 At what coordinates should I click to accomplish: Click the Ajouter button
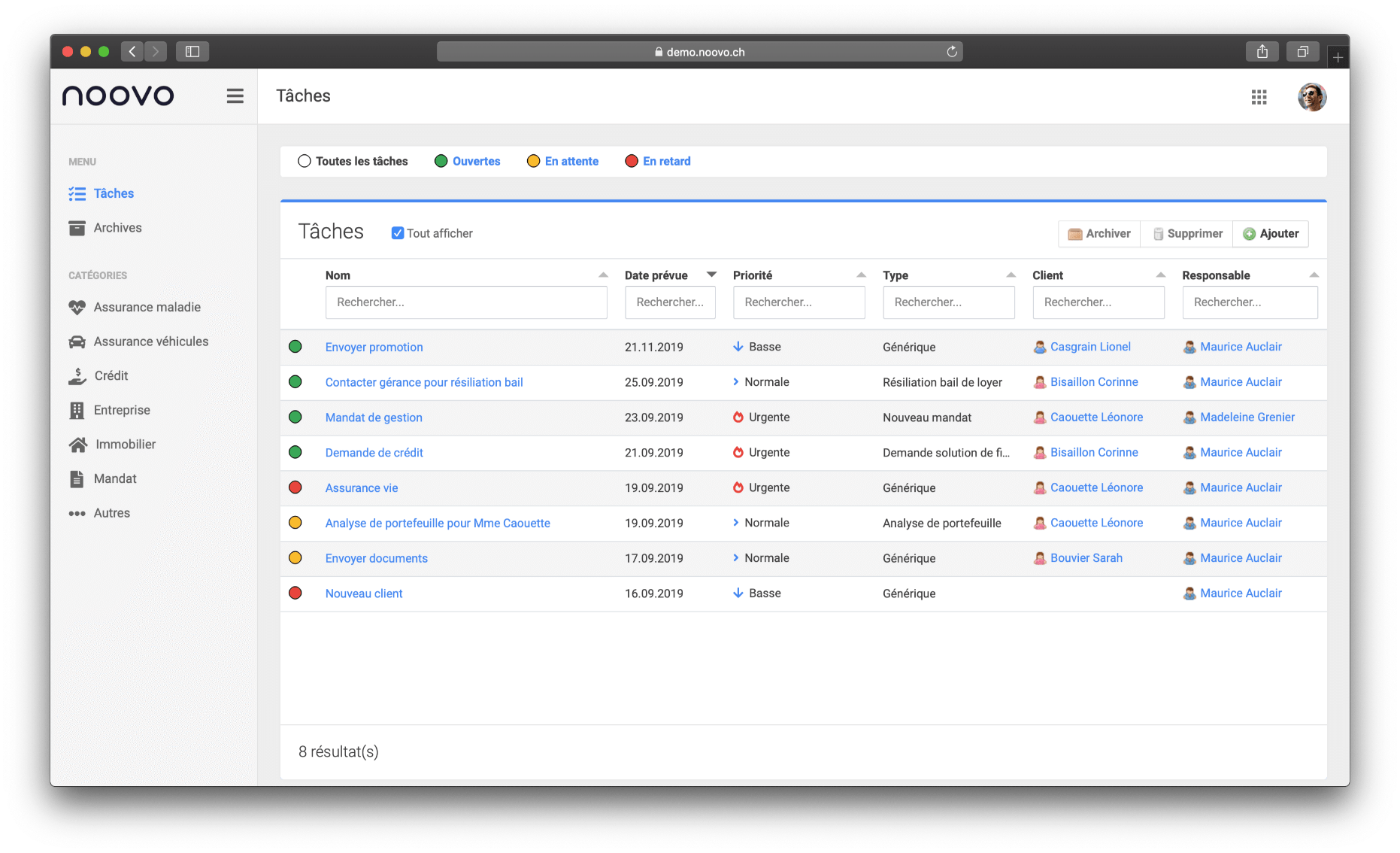tap(1271, 234)
